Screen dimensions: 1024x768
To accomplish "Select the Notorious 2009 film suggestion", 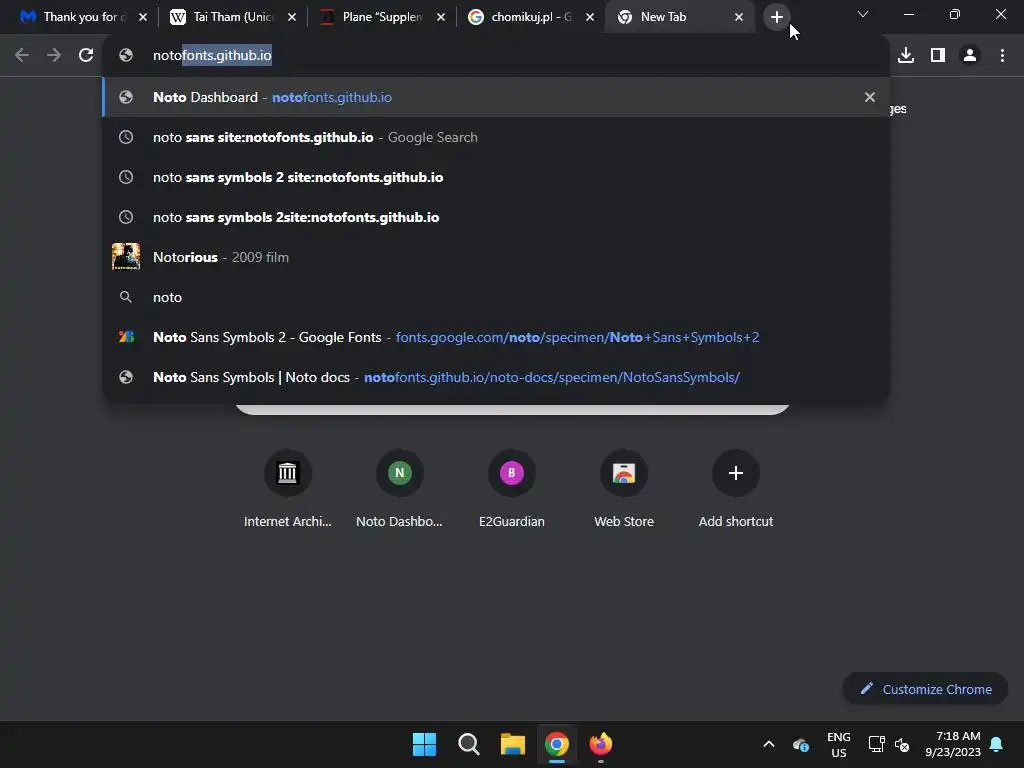I will coord(496,257).
